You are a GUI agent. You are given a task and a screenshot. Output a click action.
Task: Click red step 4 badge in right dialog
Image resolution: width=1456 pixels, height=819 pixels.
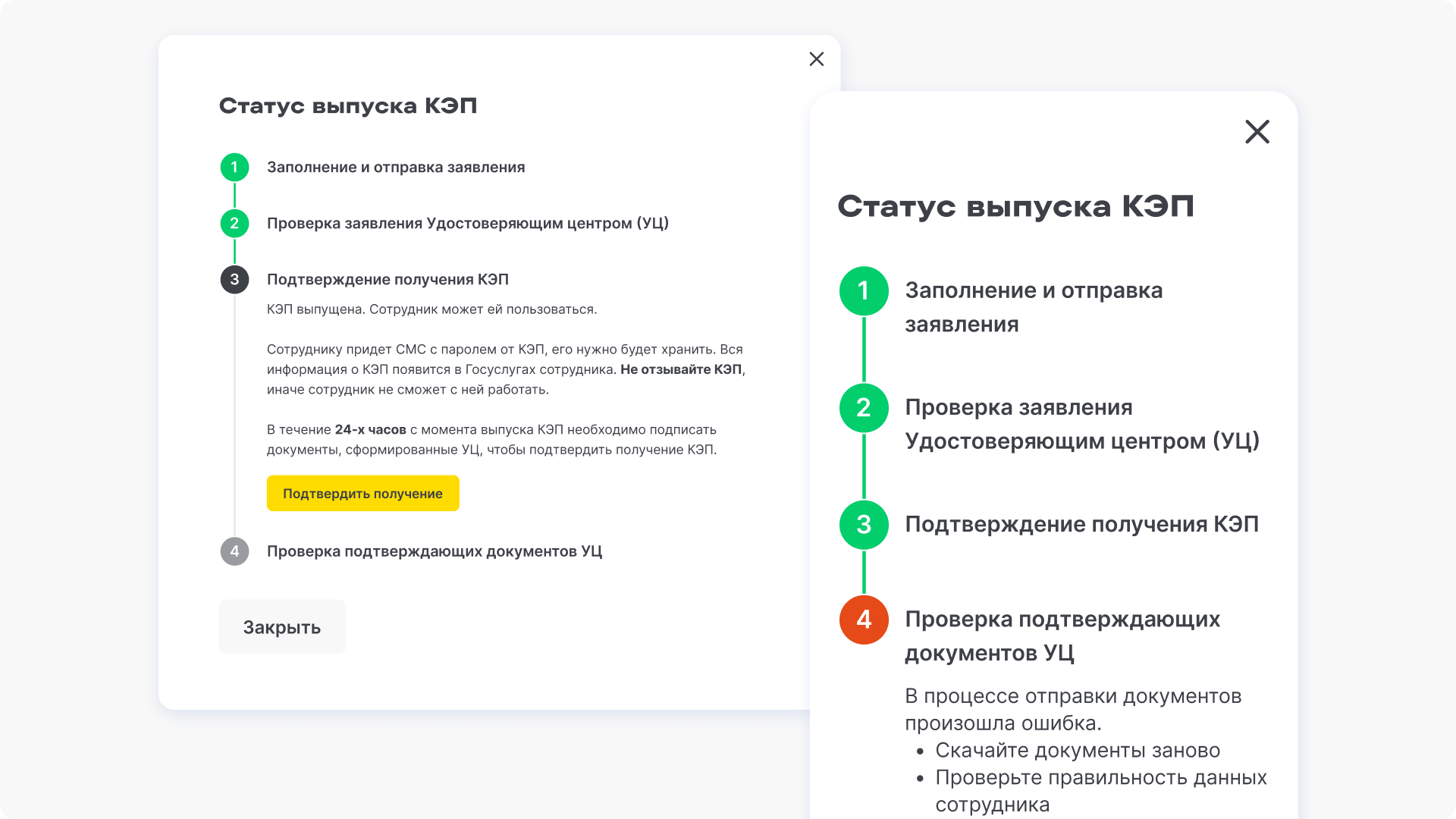(864, 620)
